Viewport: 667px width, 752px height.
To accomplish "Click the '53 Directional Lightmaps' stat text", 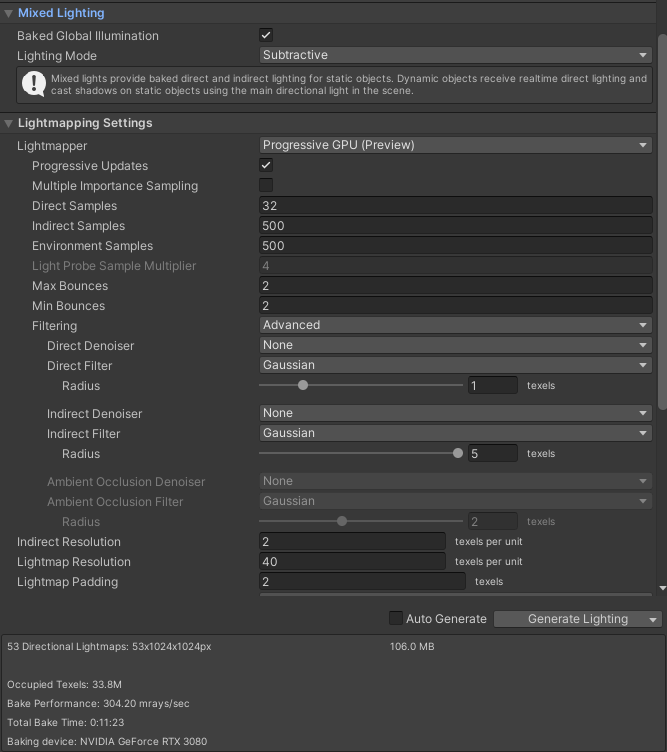I will point(109,646).
